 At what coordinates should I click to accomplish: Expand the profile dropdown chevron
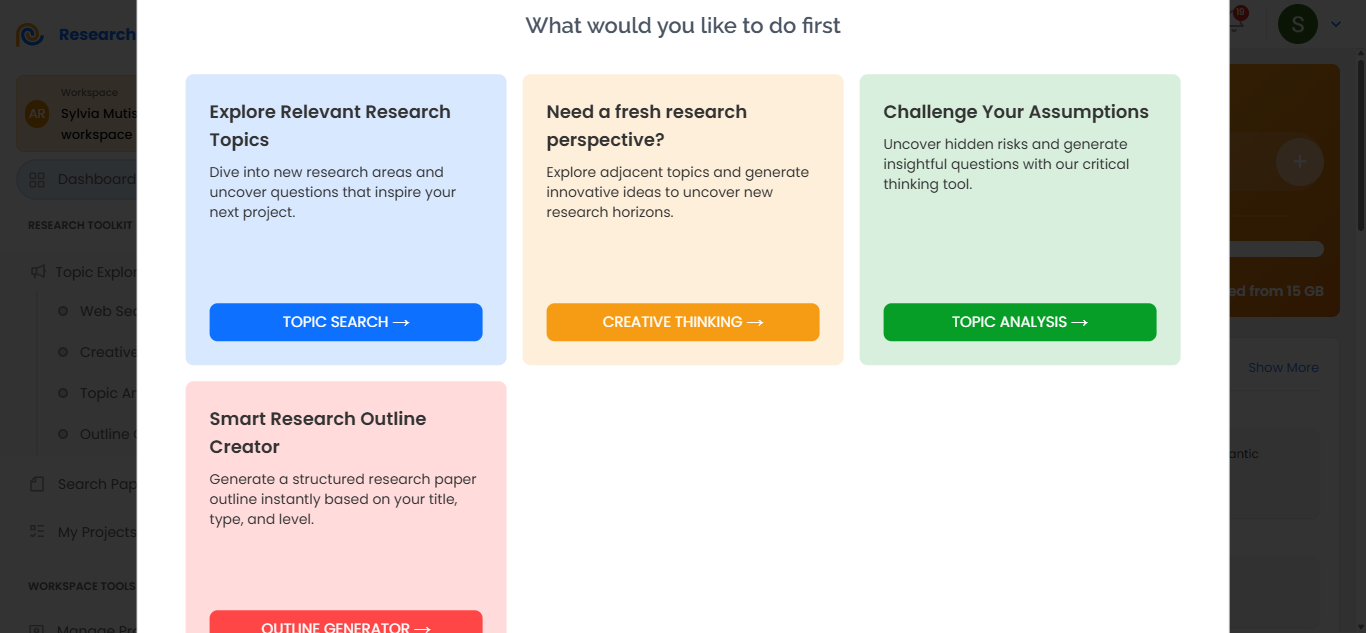(x=1336, y=24)
